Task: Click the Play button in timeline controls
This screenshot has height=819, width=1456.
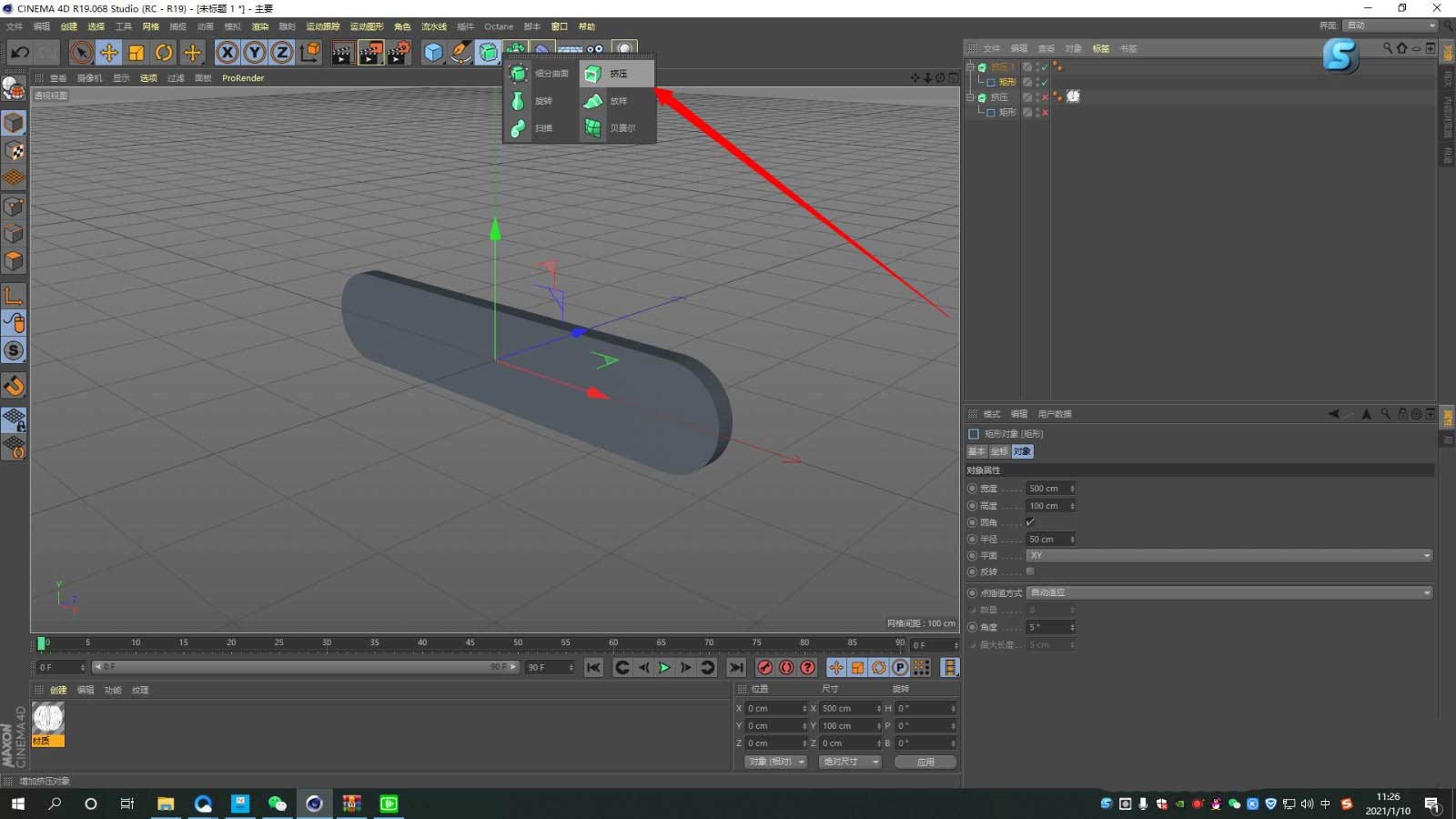Action: pos(664,667)
